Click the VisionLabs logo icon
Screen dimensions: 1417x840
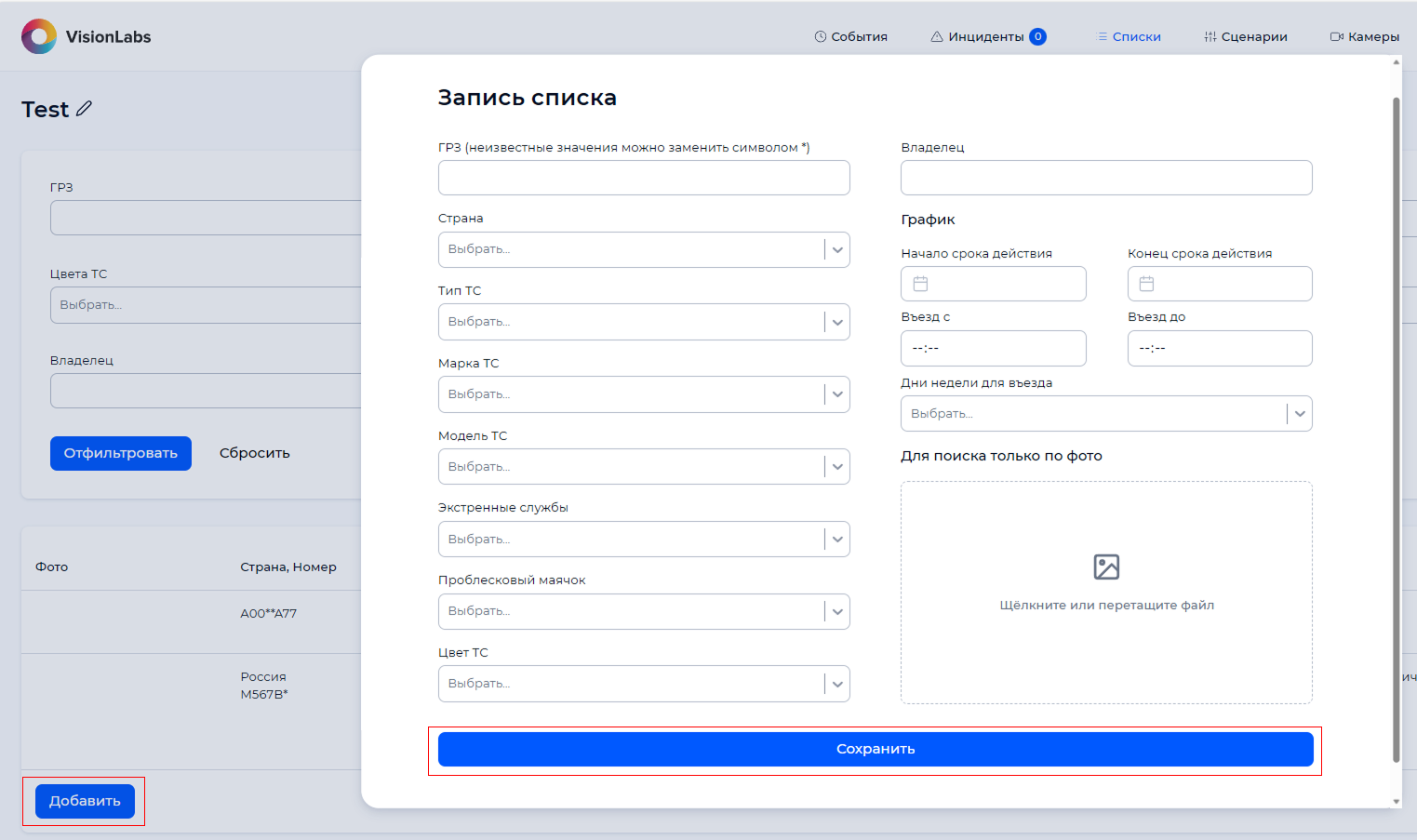coord(39,36)
